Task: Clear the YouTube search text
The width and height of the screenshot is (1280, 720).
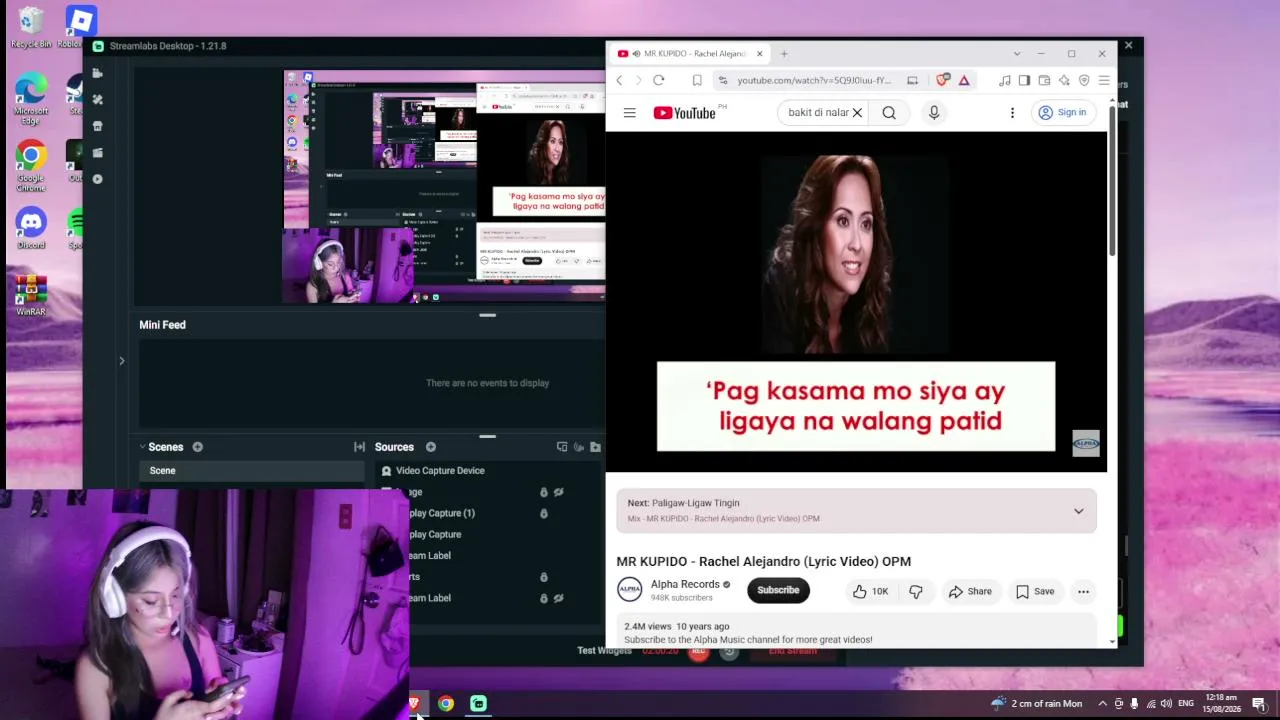Action: (x=857, y=113)
